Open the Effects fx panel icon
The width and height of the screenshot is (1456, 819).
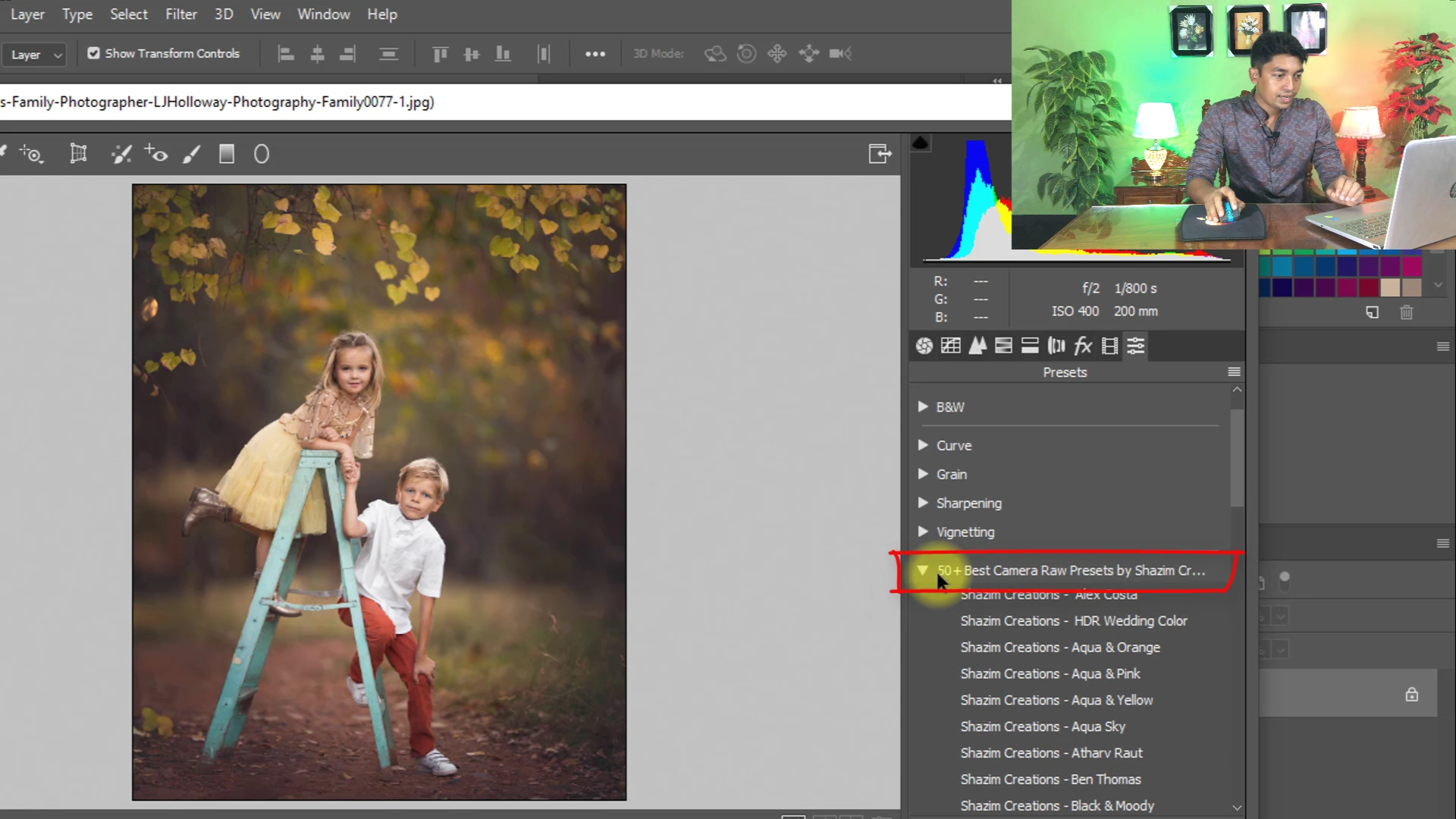[1083, 347]
